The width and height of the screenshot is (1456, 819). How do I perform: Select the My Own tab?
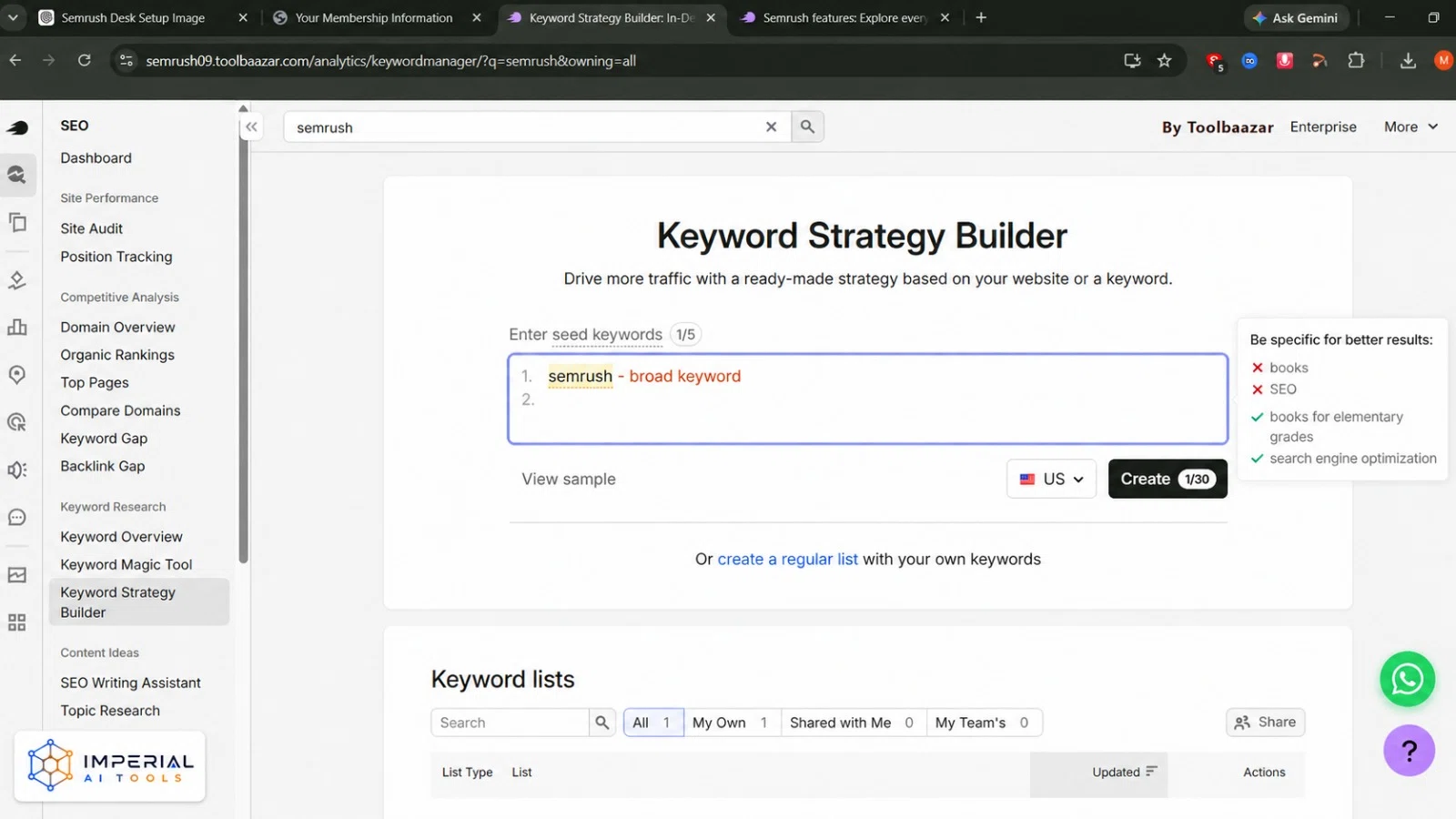pyautogui.click(x=730, y=723)
